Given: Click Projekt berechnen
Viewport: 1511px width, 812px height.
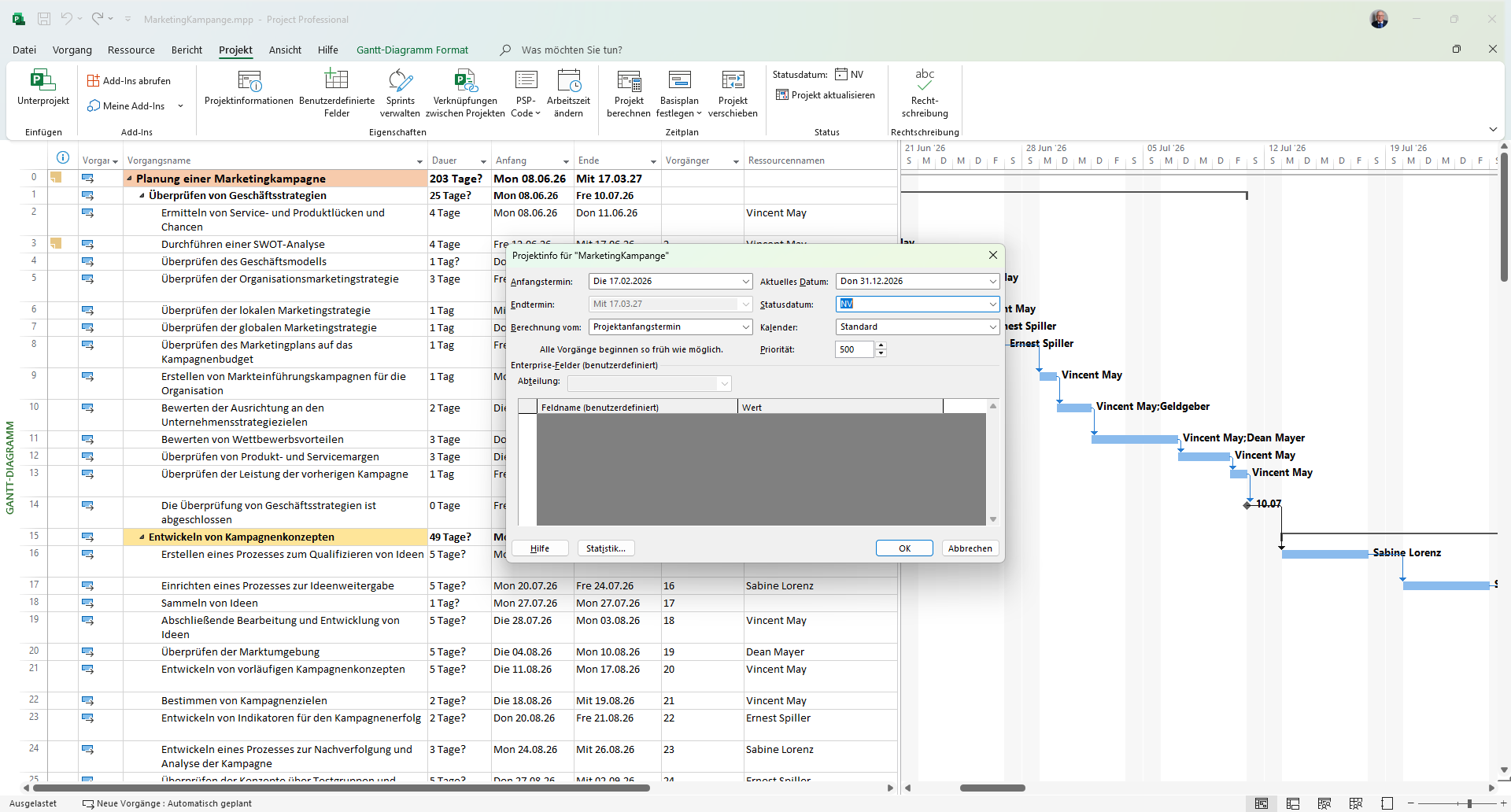Looking at the screenshot, I should click(x=628, y=94).
